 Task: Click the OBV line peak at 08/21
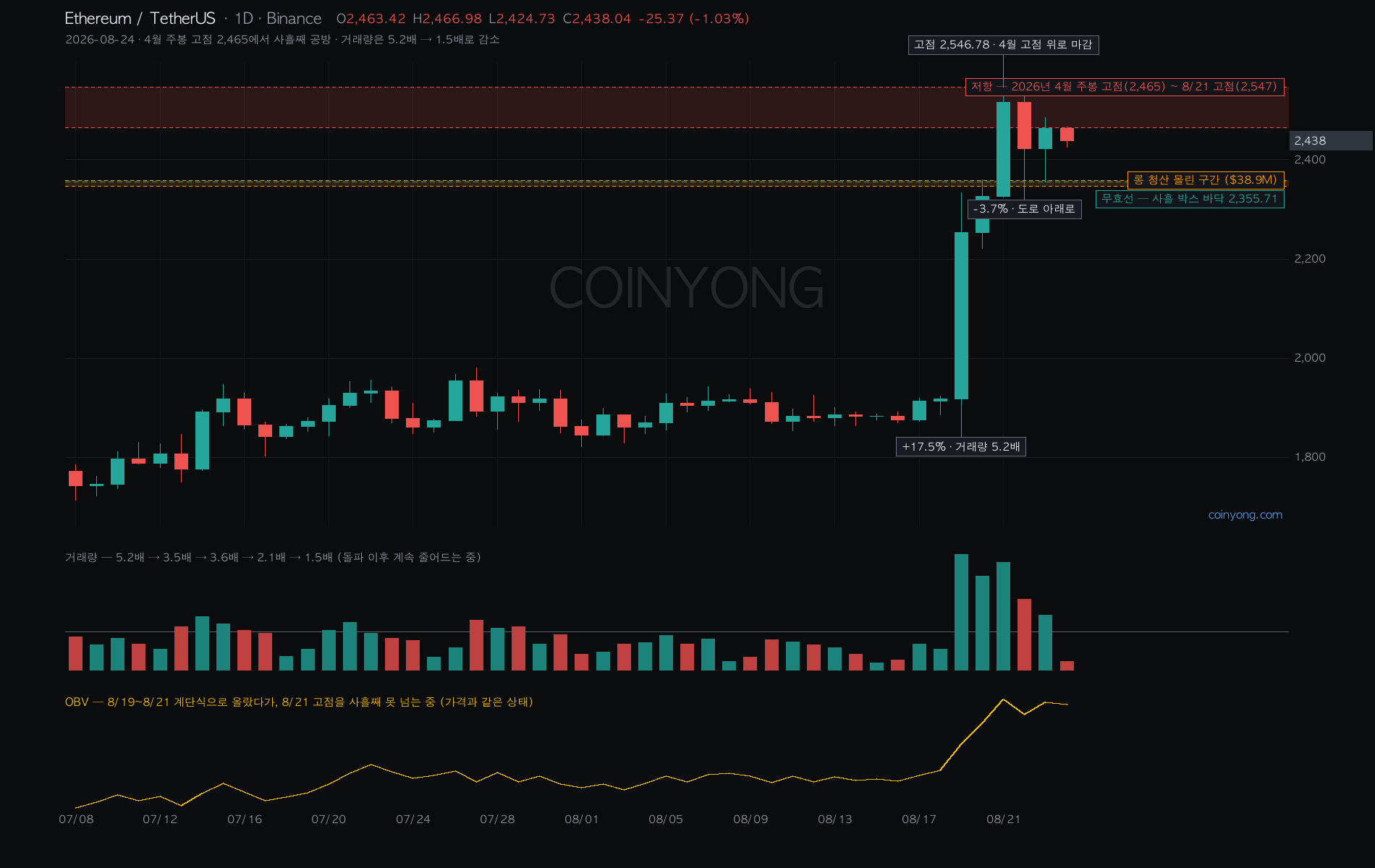click(x=1003, y=699)
